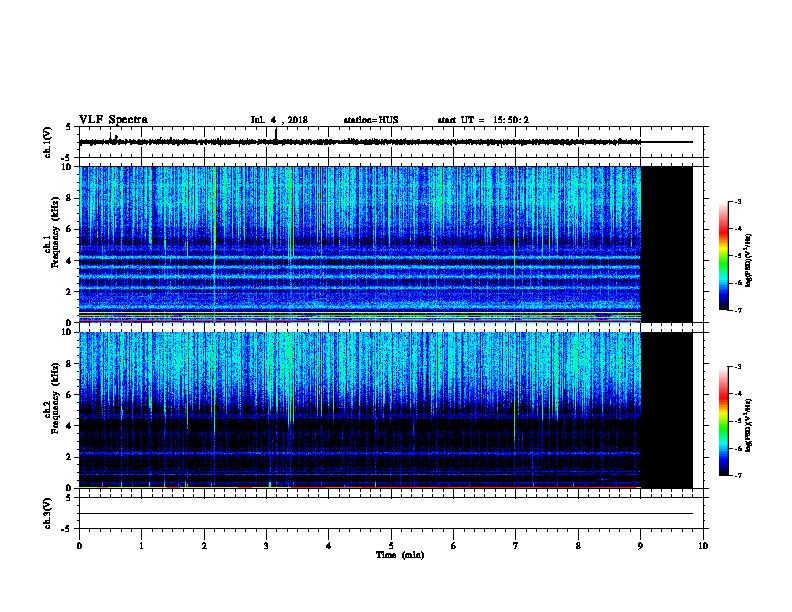Click the '0' tick on the time axis
This screenshot has width=792, height=612.
coord(79,545)
